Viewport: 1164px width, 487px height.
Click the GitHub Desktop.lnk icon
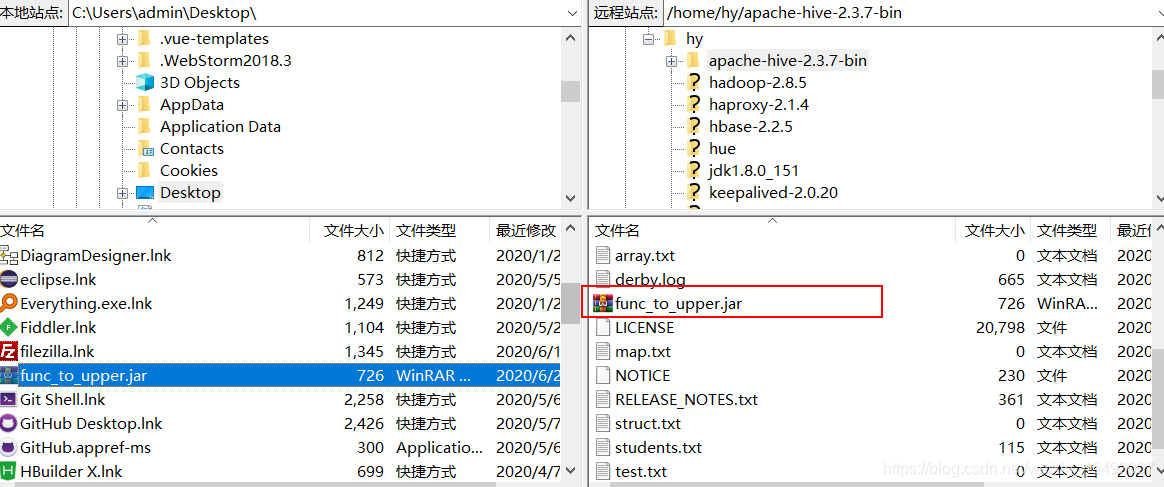click(x=9, y=424)
